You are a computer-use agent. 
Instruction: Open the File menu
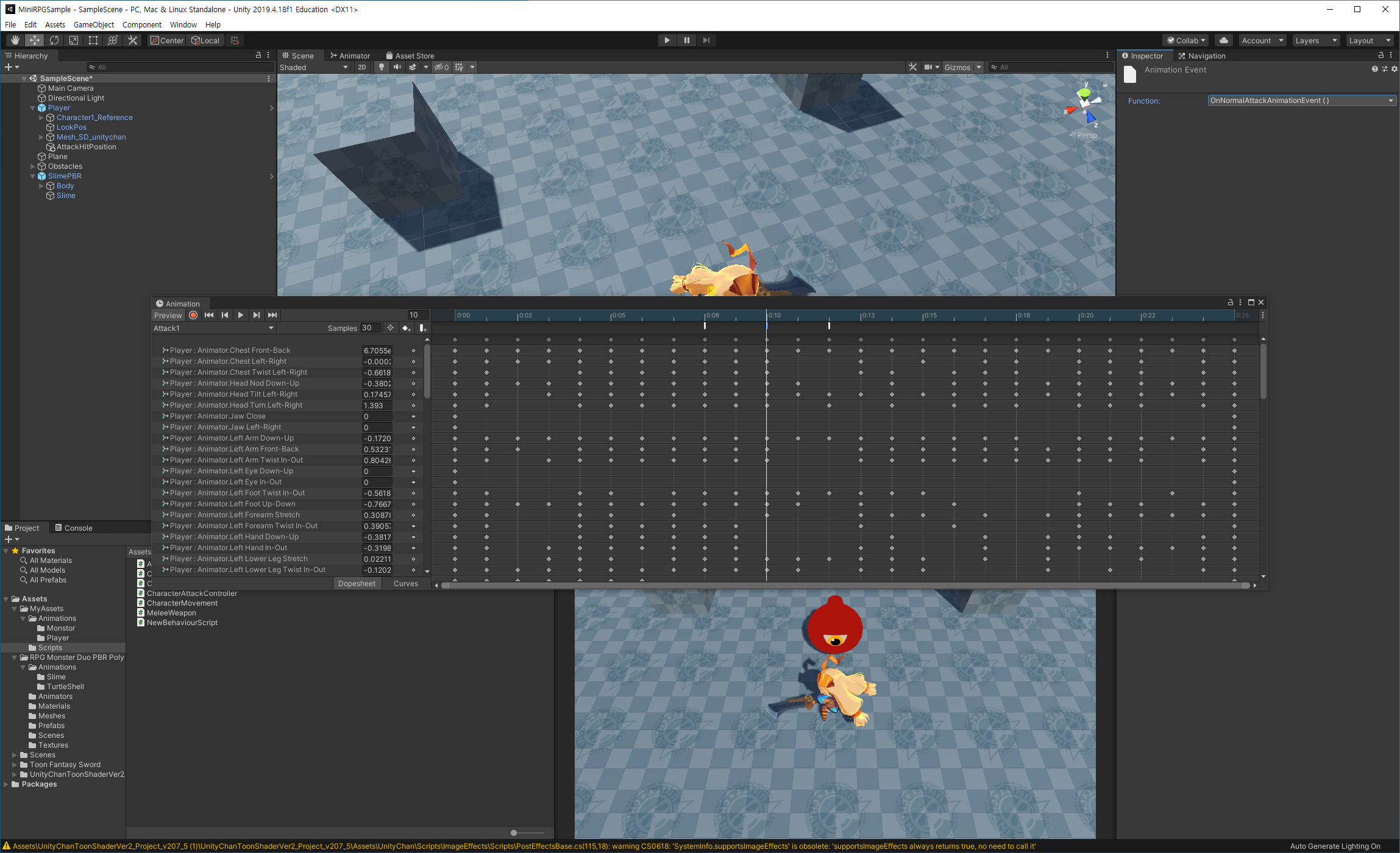click(x=10, y=24)
